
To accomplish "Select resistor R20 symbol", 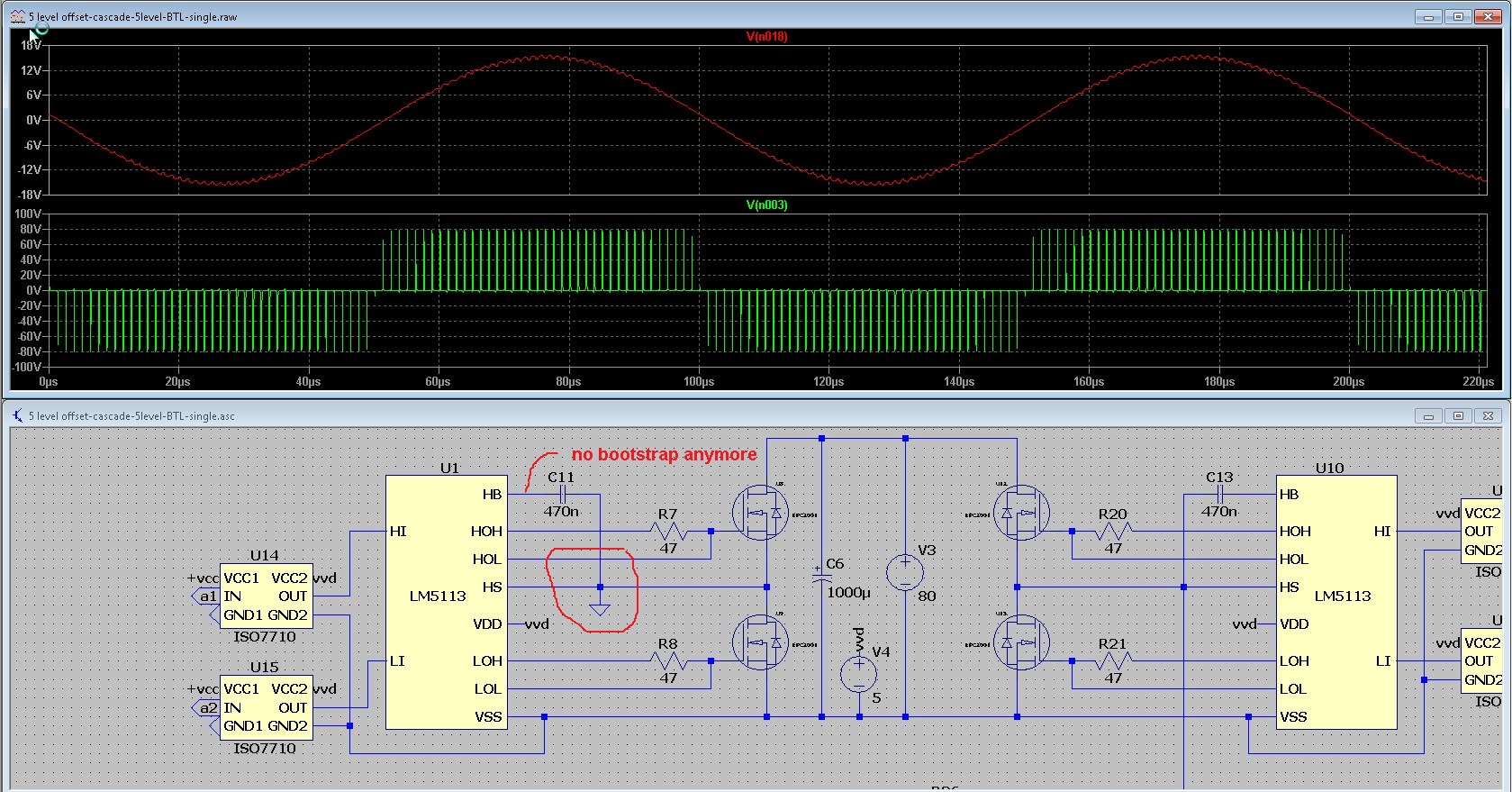I will click(1113, 532).
